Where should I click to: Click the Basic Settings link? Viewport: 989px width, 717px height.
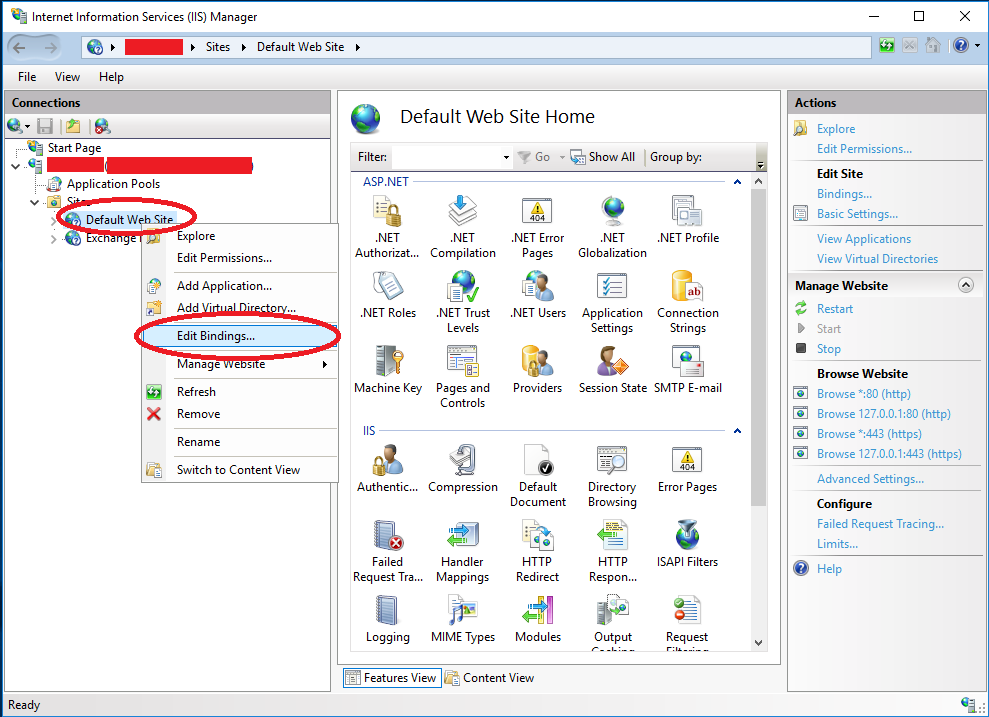click(x=857, y=214)
